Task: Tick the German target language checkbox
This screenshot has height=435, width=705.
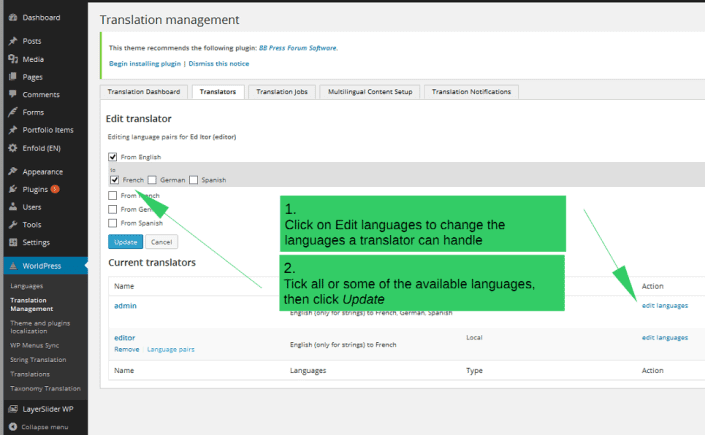Action: 152,179
